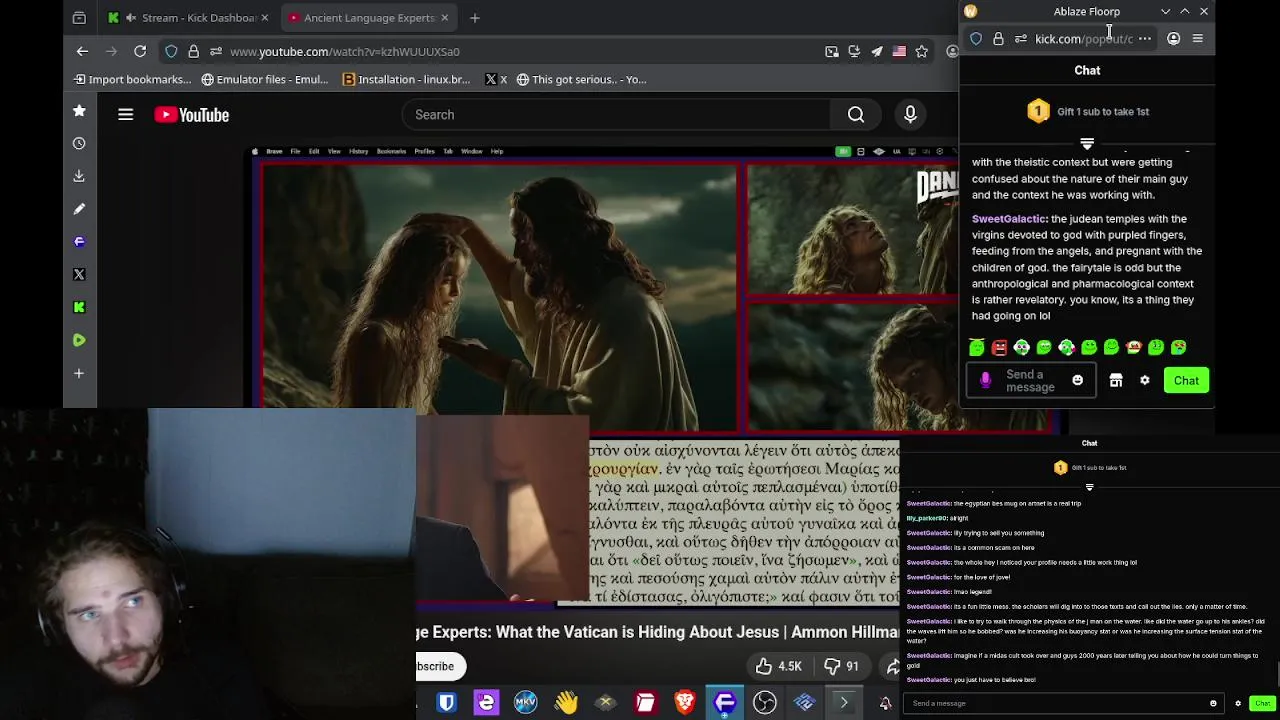Select the Ancient Language Experts tab
Viewport: 1280px width, 720px height.
tap(368, 17)
